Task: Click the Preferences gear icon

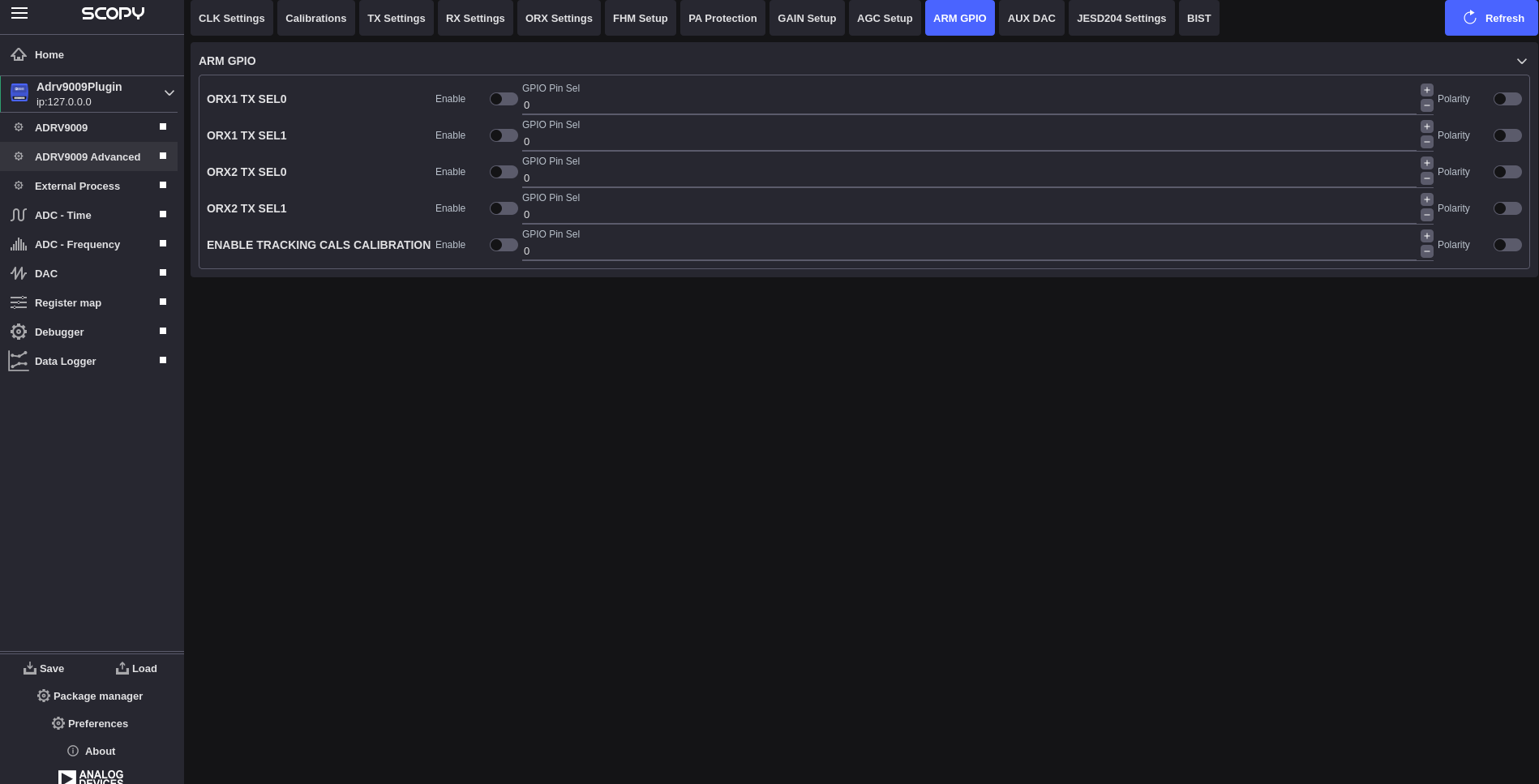Action: [x=58, y=723]
